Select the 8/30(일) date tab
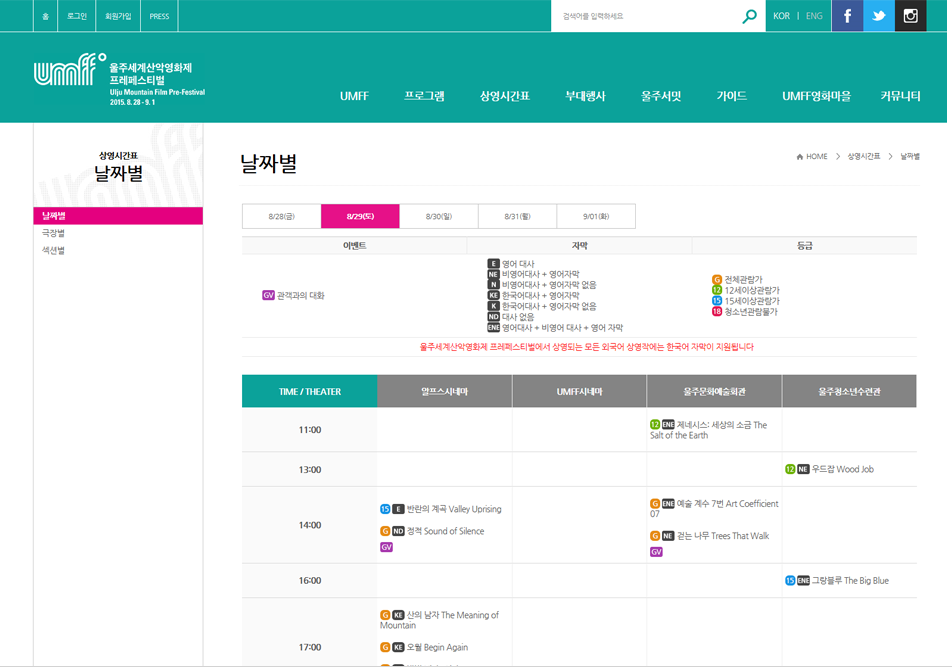952x667 pixels. [x=439, y=216]
